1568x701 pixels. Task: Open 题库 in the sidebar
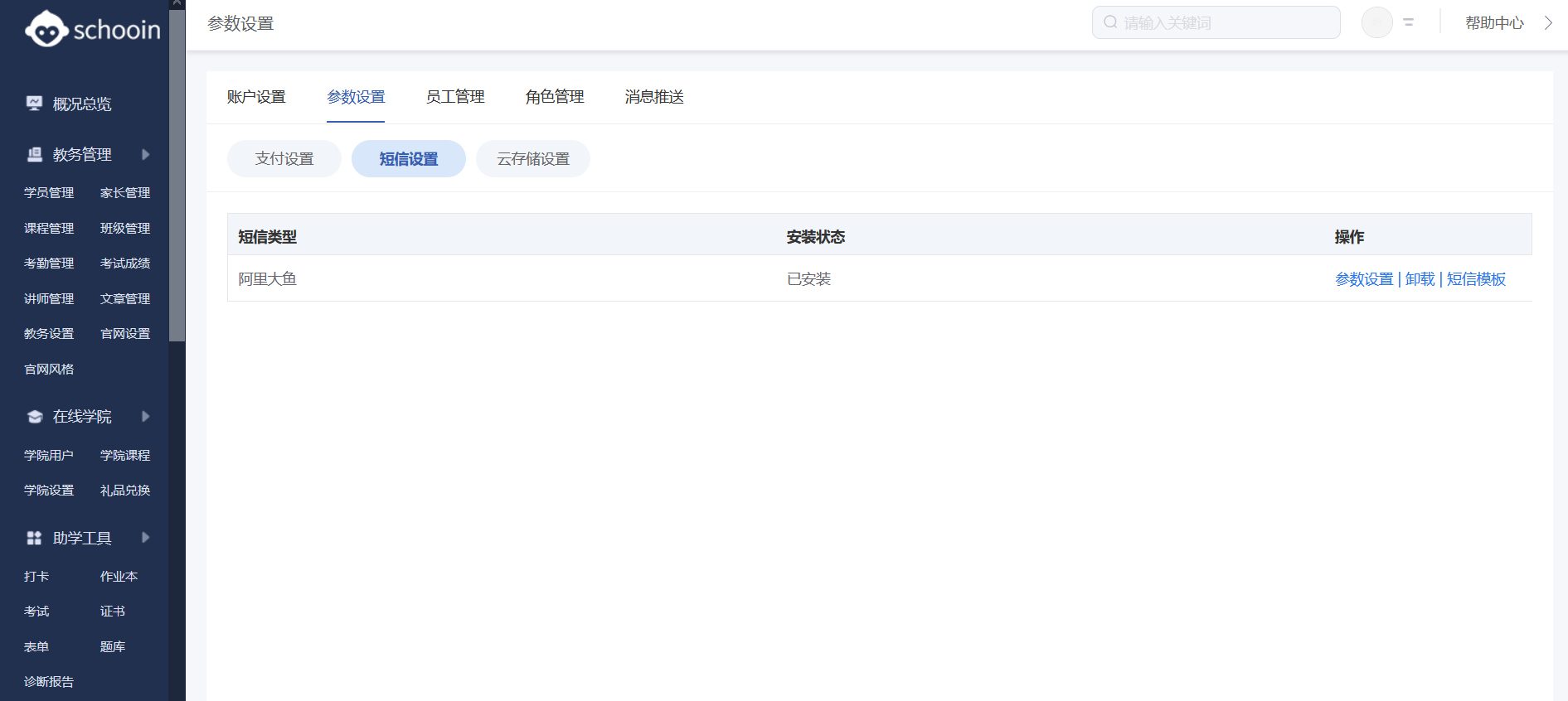[x=113, y=646]
